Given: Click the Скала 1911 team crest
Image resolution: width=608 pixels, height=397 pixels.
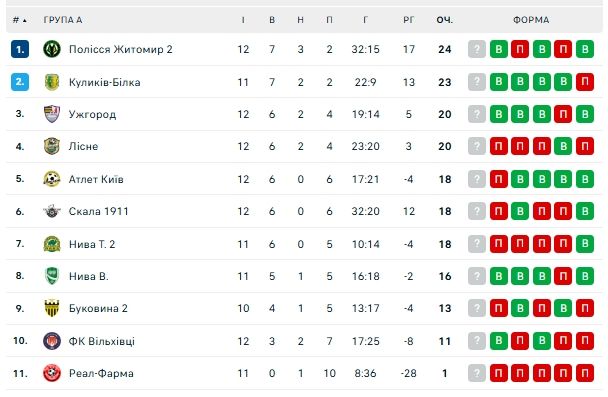Looking at the screenshot, I should click(x=52, y=211).
